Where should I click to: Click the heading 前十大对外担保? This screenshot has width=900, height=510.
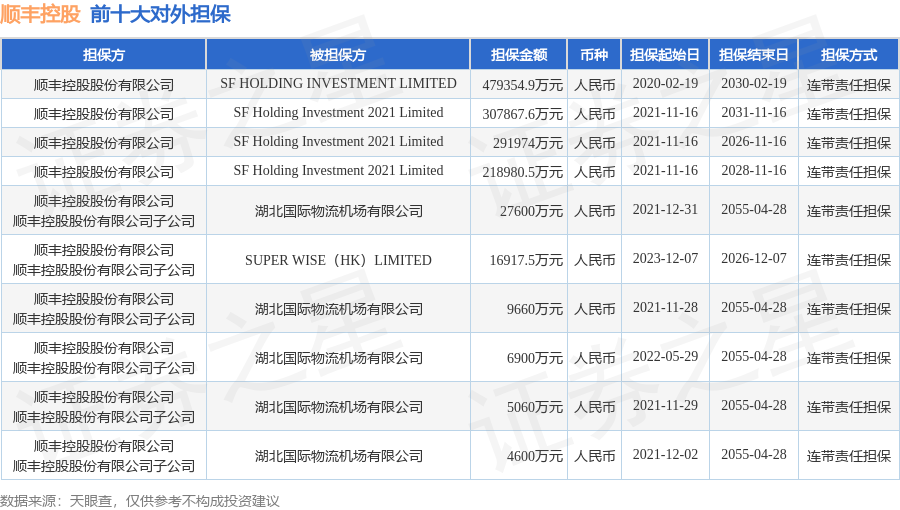click(x=160, y=14)
